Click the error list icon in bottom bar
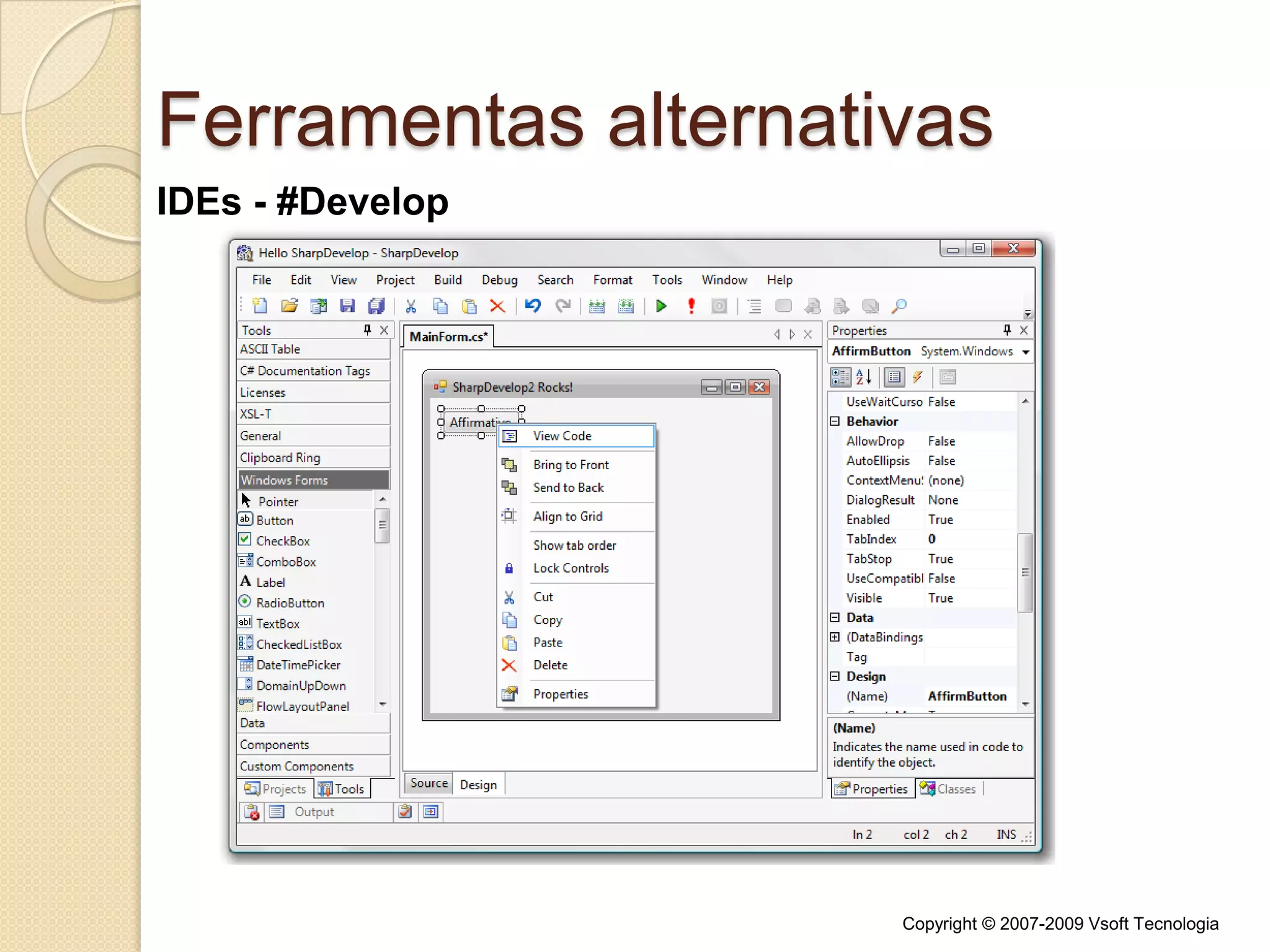 point(252,812)
